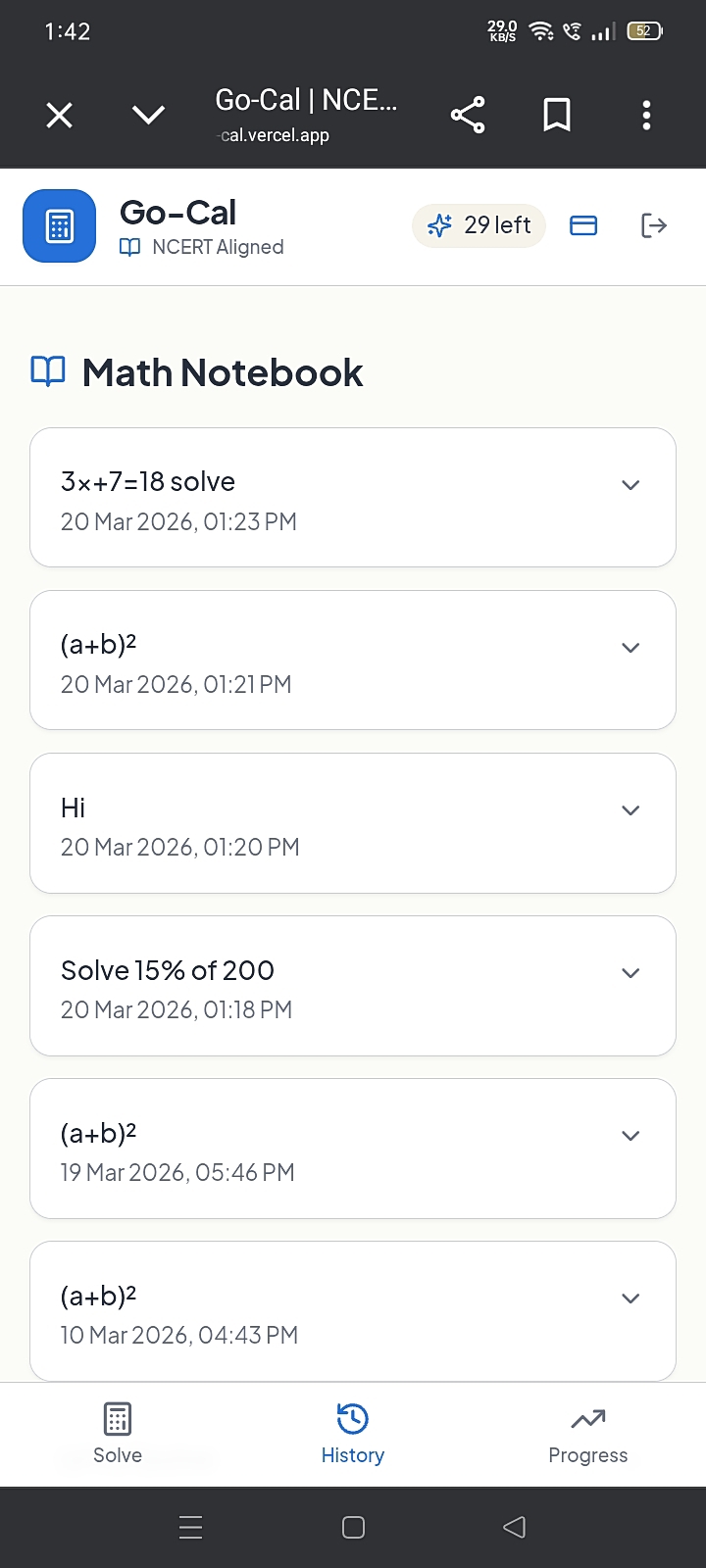
Task: Minimize custom tab with down chevron
Action: 148,116
